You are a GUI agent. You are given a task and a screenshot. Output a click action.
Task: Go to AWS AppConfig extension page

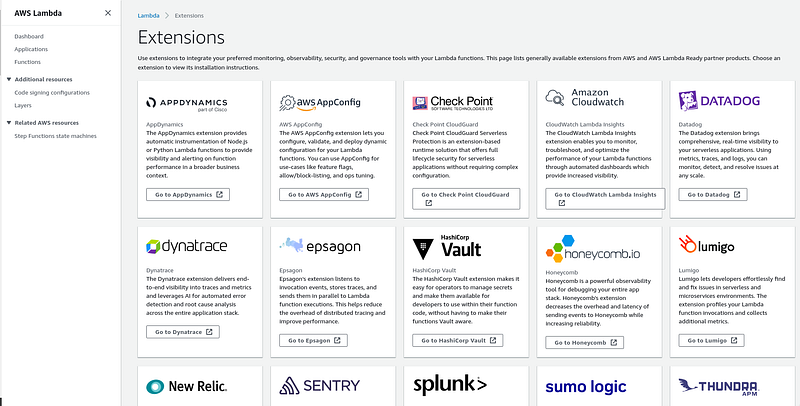324,194
